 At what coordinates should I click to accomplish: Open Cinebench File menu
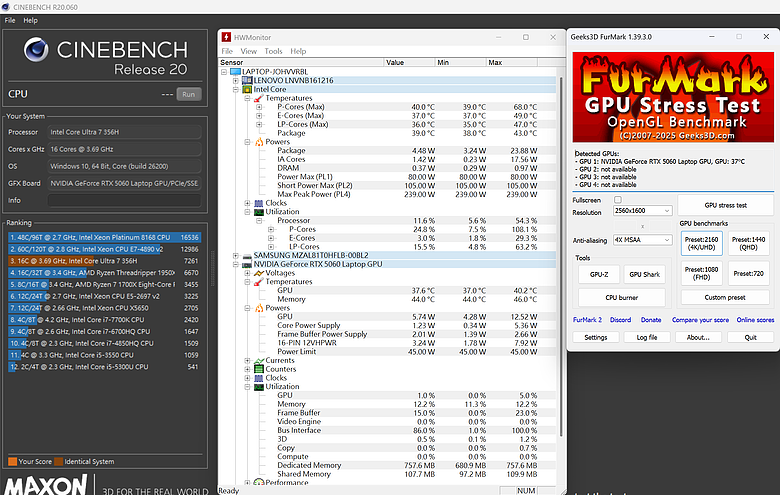pos(10,20)
